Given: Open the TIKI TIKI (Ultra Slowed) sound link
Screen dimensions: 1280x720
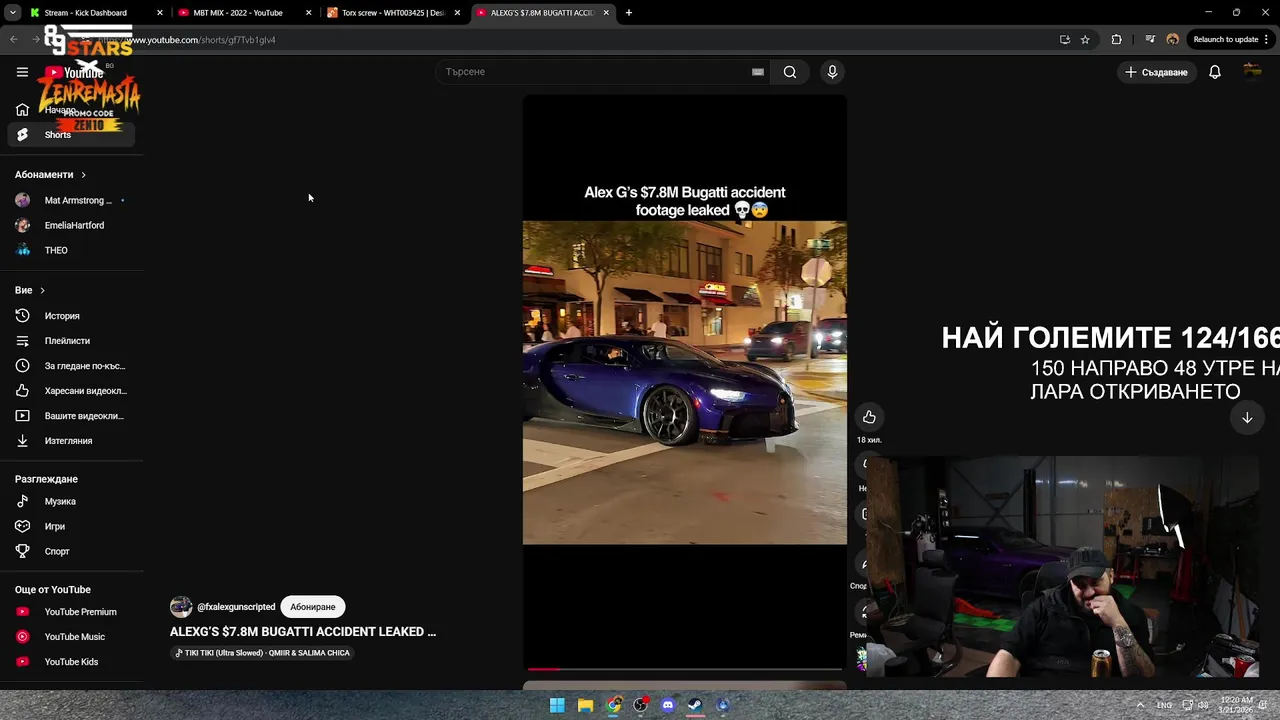Looking at the screenshot, I should (x=263, y=653).
